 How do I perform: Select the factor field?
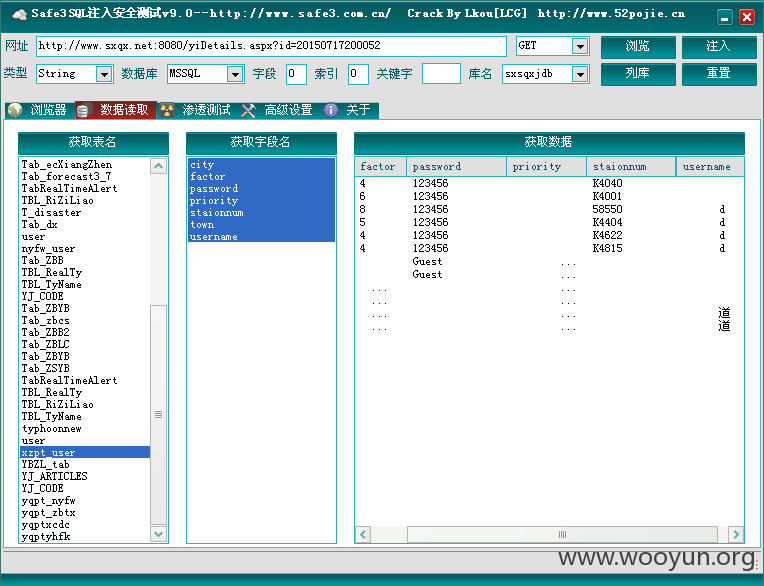(262, 176)
